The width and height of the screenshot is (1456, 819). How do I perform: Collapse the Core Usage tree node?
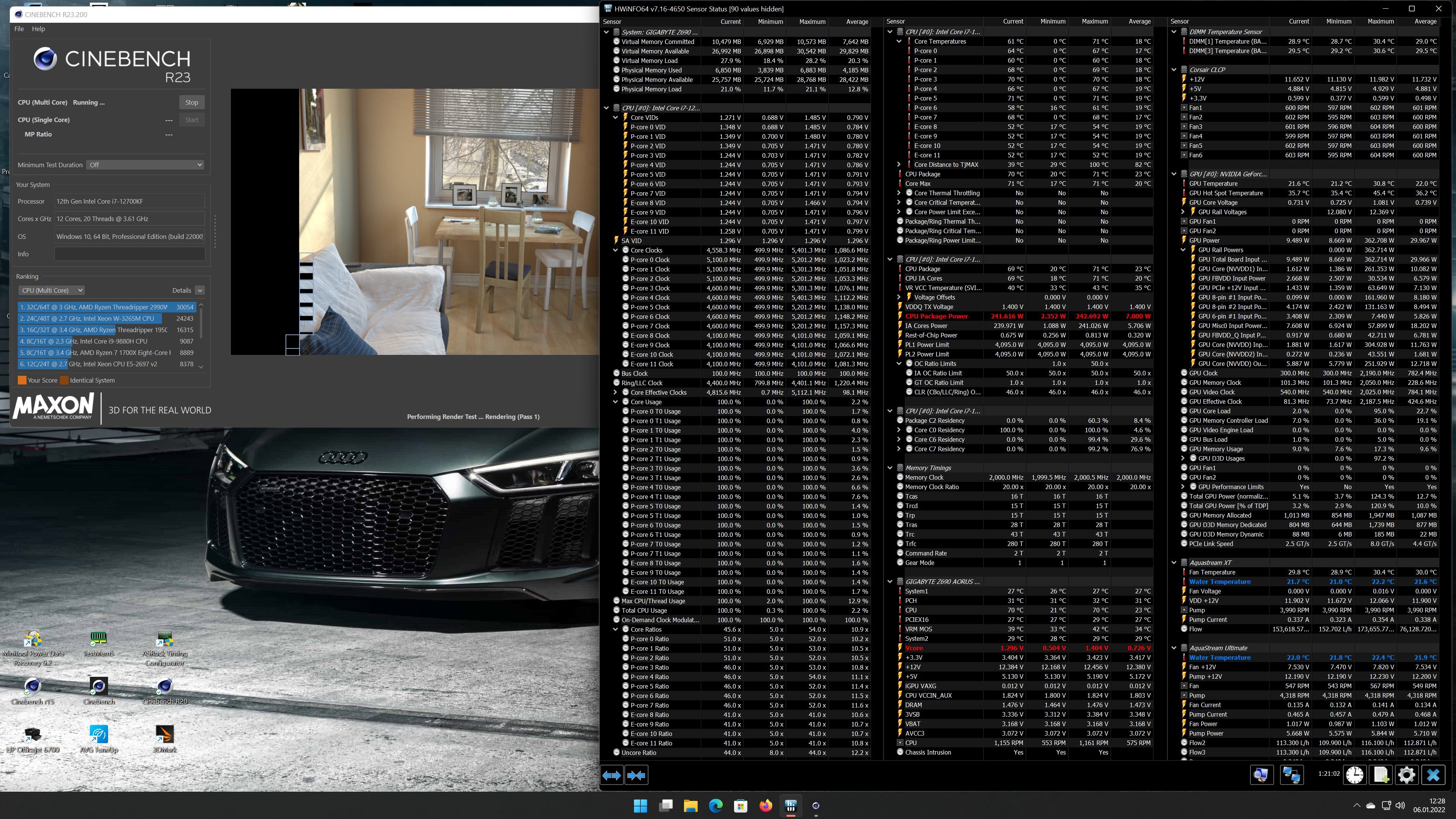tap(615, 402)
